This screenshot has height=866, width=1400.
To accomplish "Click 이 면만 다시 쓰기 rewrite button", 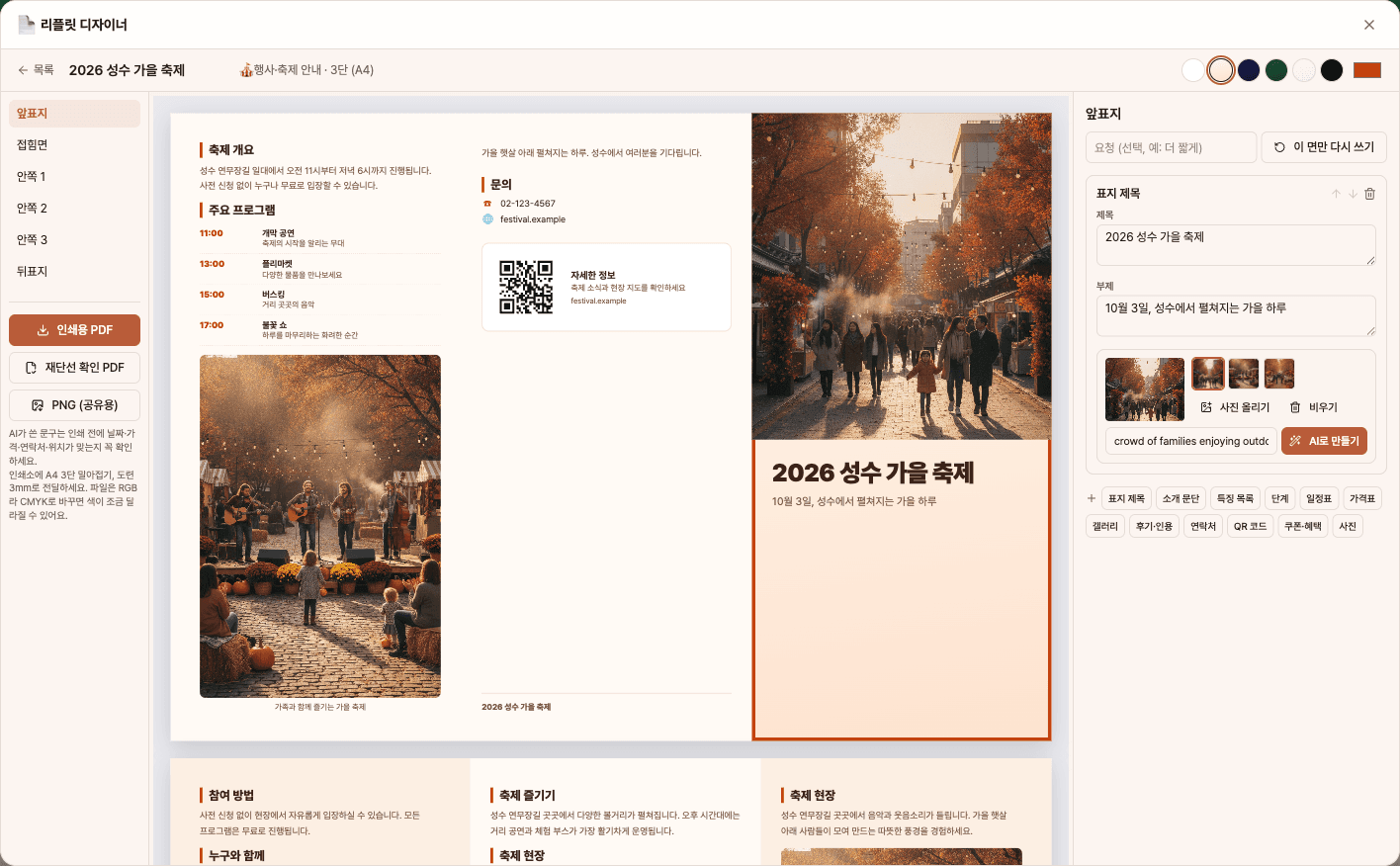I will coord(1324,147).
